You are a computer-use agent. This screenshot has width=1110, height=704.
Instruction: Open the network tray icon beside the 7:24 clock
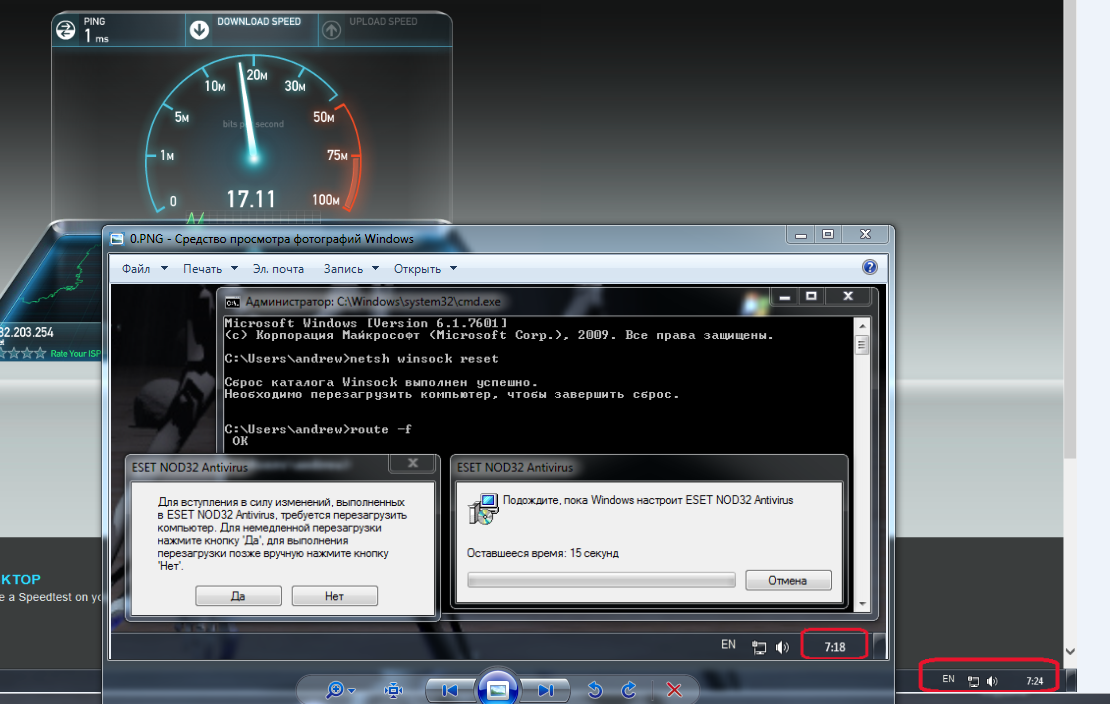coord(973,681)
